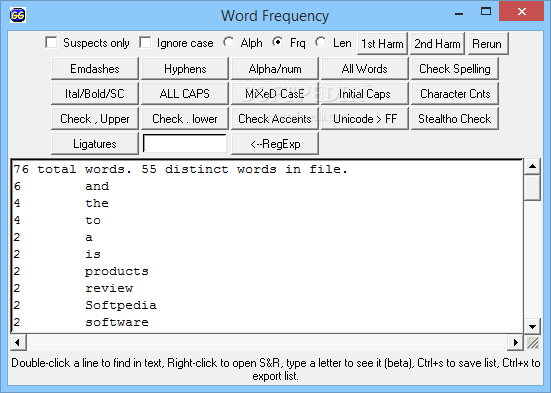
Task: Click the 1st Harm button
Action: (x=382, y=44)
